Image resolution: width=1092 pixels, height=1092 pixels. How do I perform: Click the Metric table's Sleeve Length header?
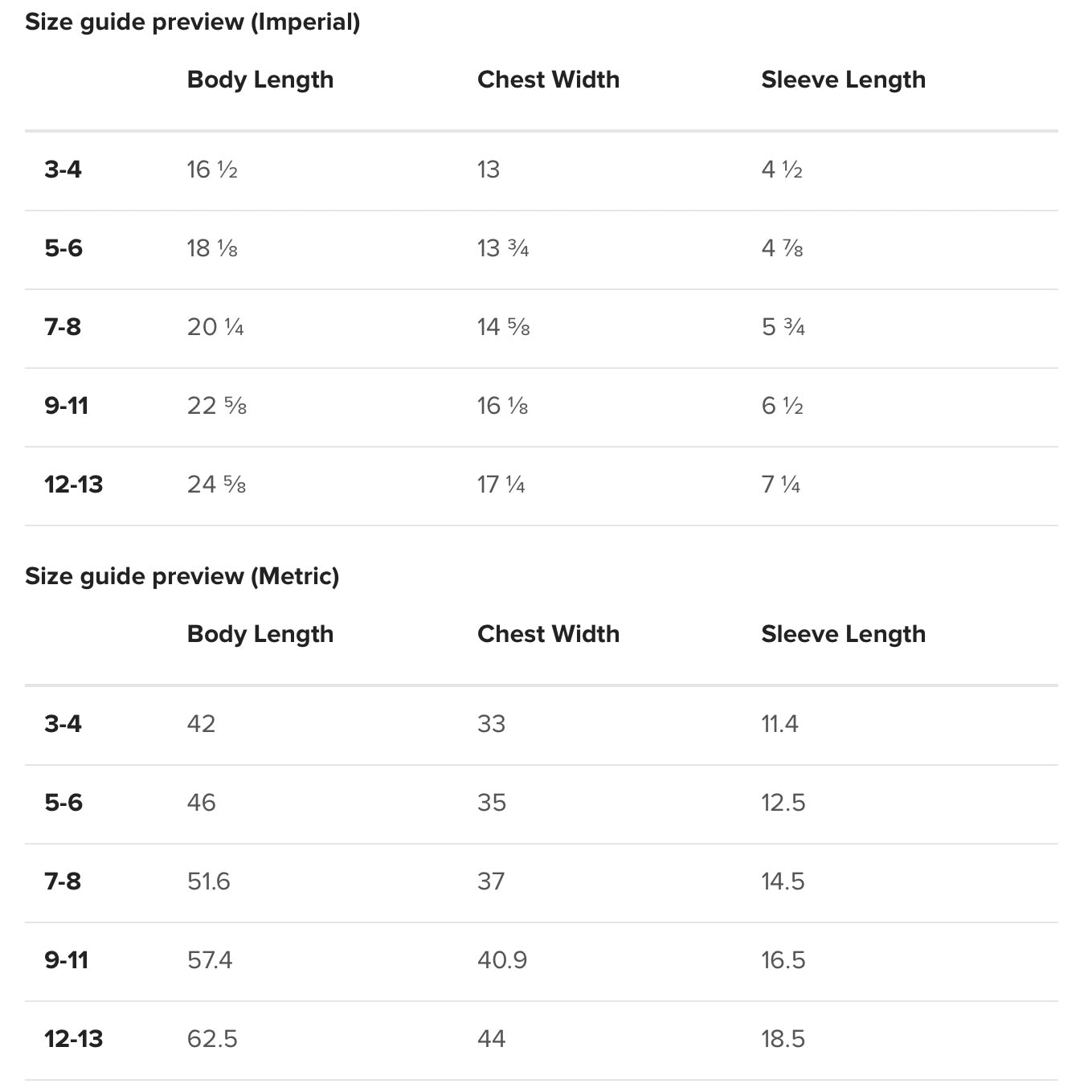(843, 634)
